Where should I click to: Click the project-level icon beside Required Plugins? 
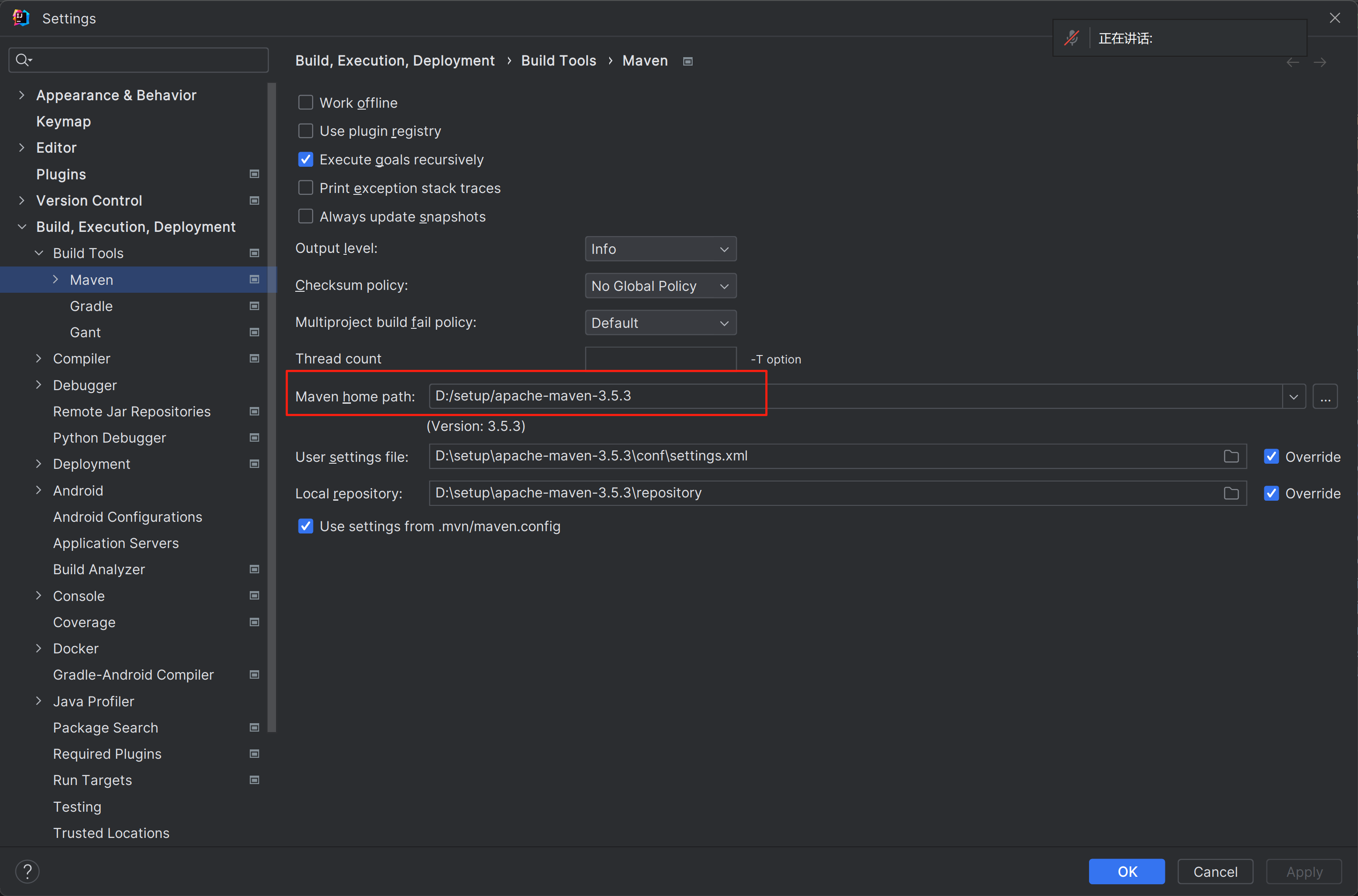point(254,754)
